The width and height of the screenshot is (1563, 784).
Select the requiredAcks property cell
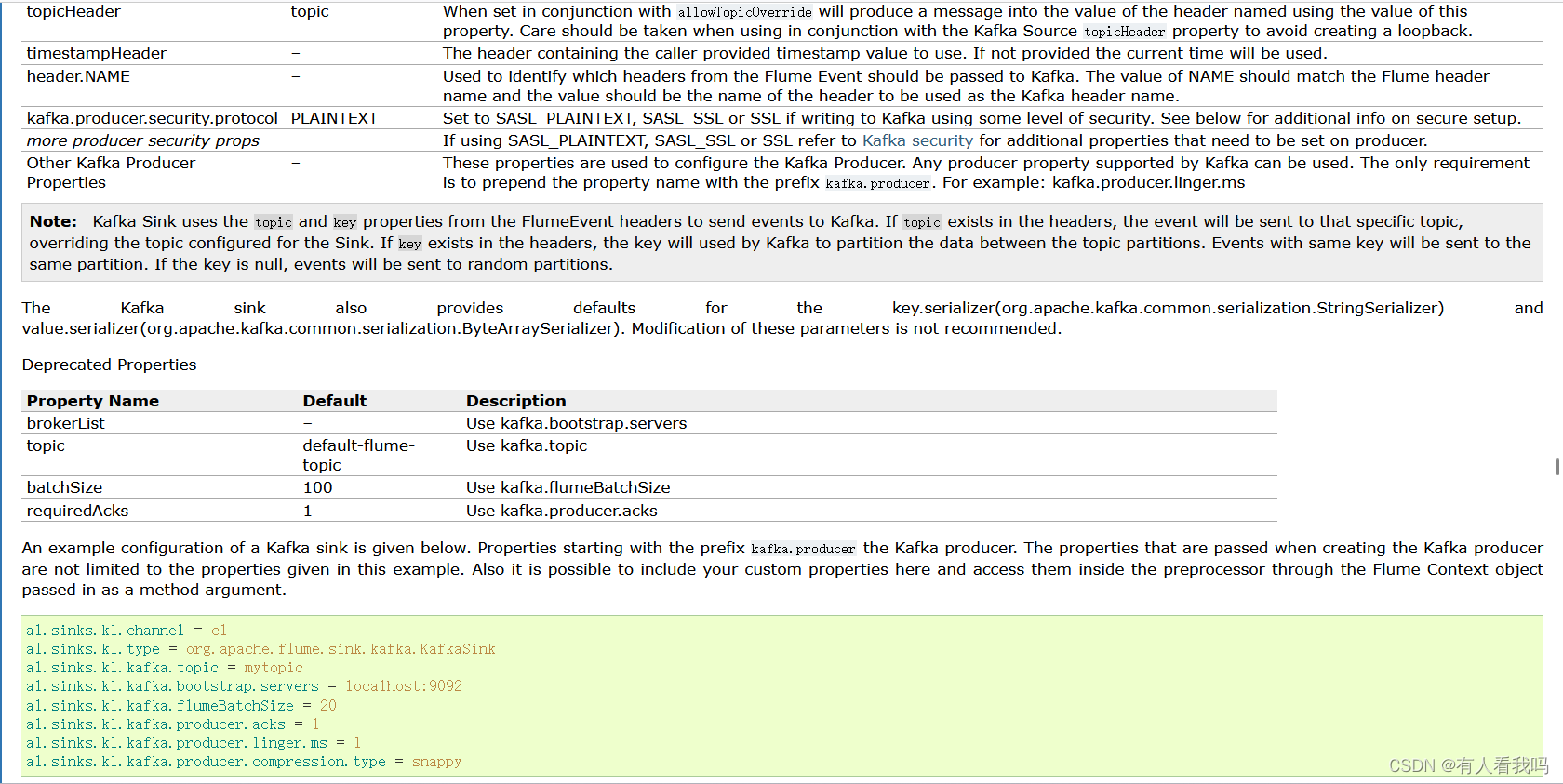coord(77,511)
